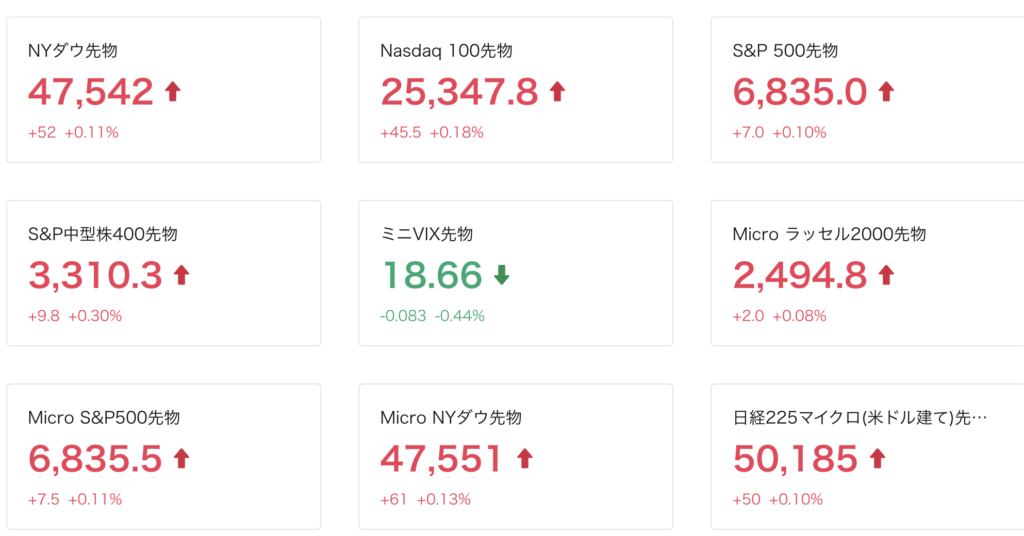This screenshot has width=1024, height=536.
Task: Open the Micro ラッセル2000先物 title link
Action: click(x=829, y=234)
